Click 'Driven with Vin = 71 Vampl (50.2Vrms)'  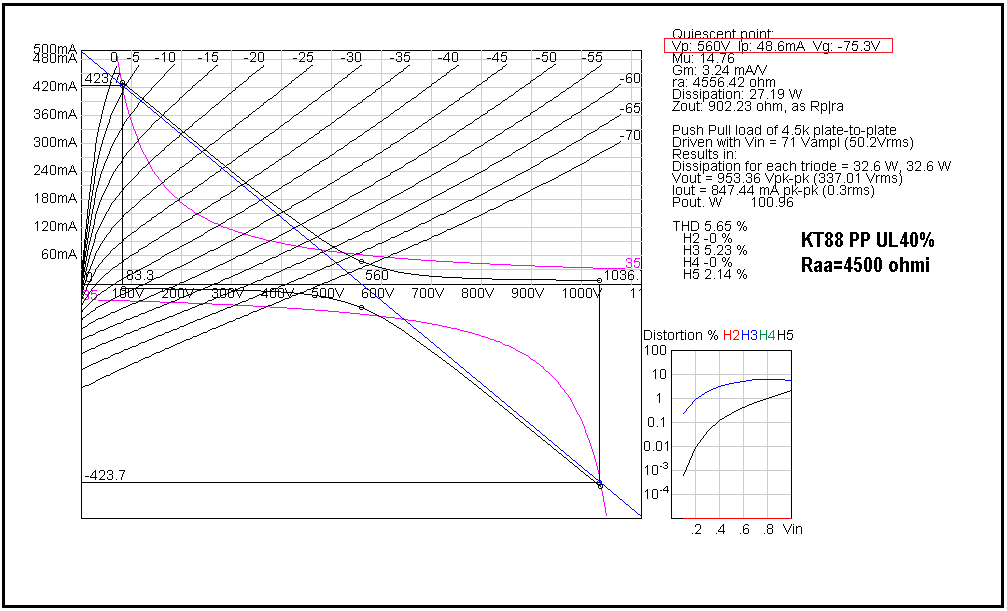[x=793, y=143]
